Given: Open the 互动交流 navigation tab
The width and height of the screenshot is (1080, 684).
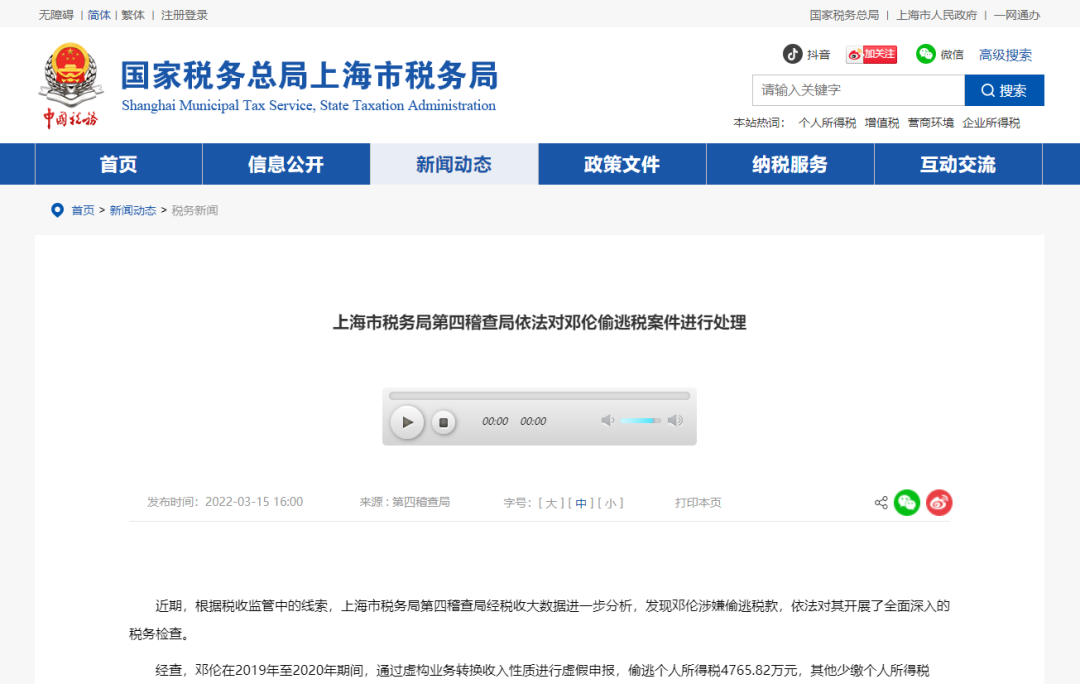Looking at the screenshot, I should pyautogui.click(x=958, y=164).
